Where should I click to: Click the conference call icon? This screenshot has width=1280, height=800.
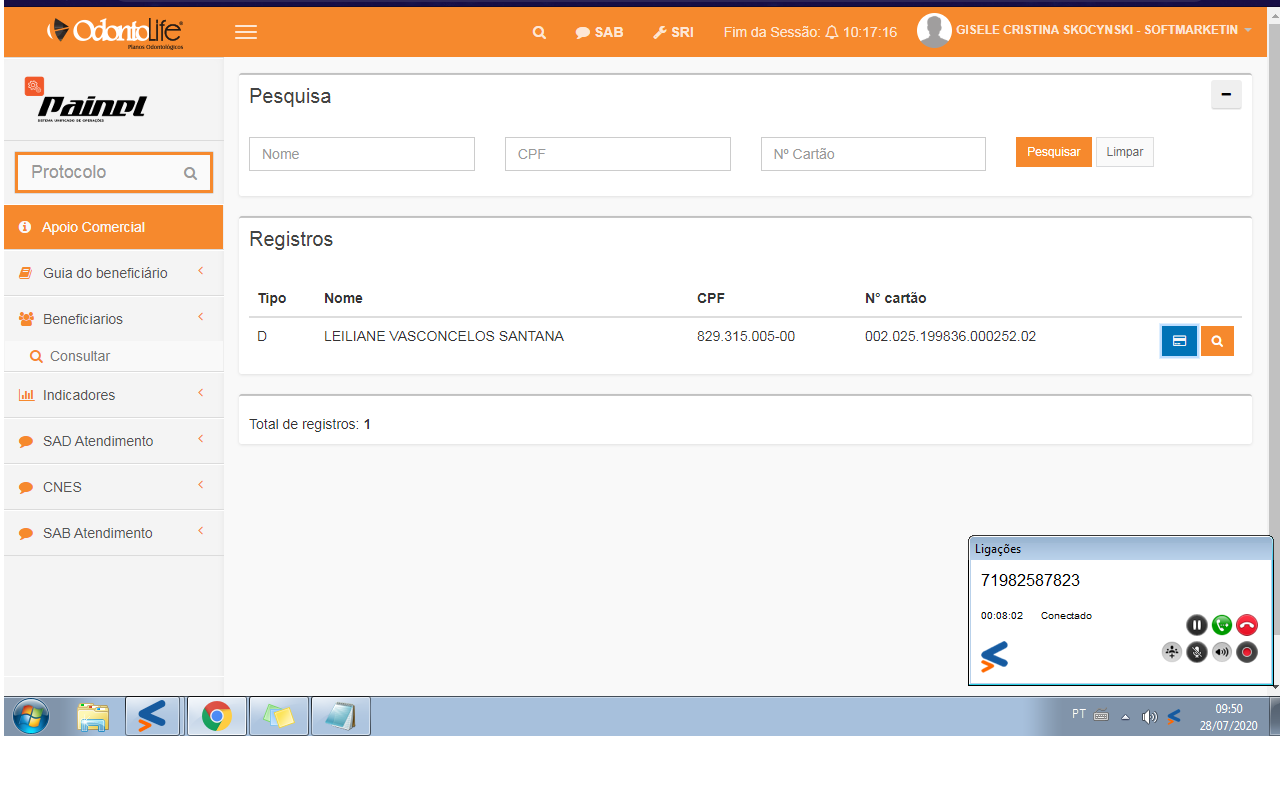pyautogui.click(x=1172, y=652)
